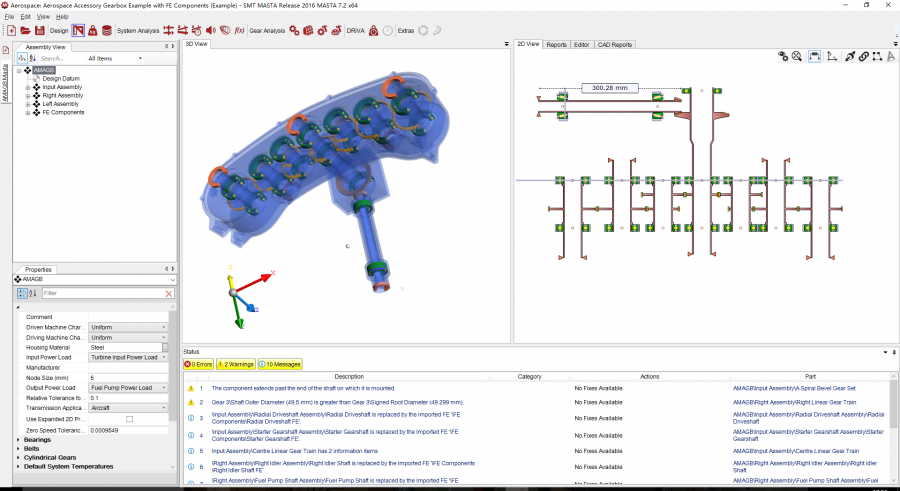Click the 2D view visibility settings icon
The height and width of the screenshot is (491, 900).
[x=783, y=56]
